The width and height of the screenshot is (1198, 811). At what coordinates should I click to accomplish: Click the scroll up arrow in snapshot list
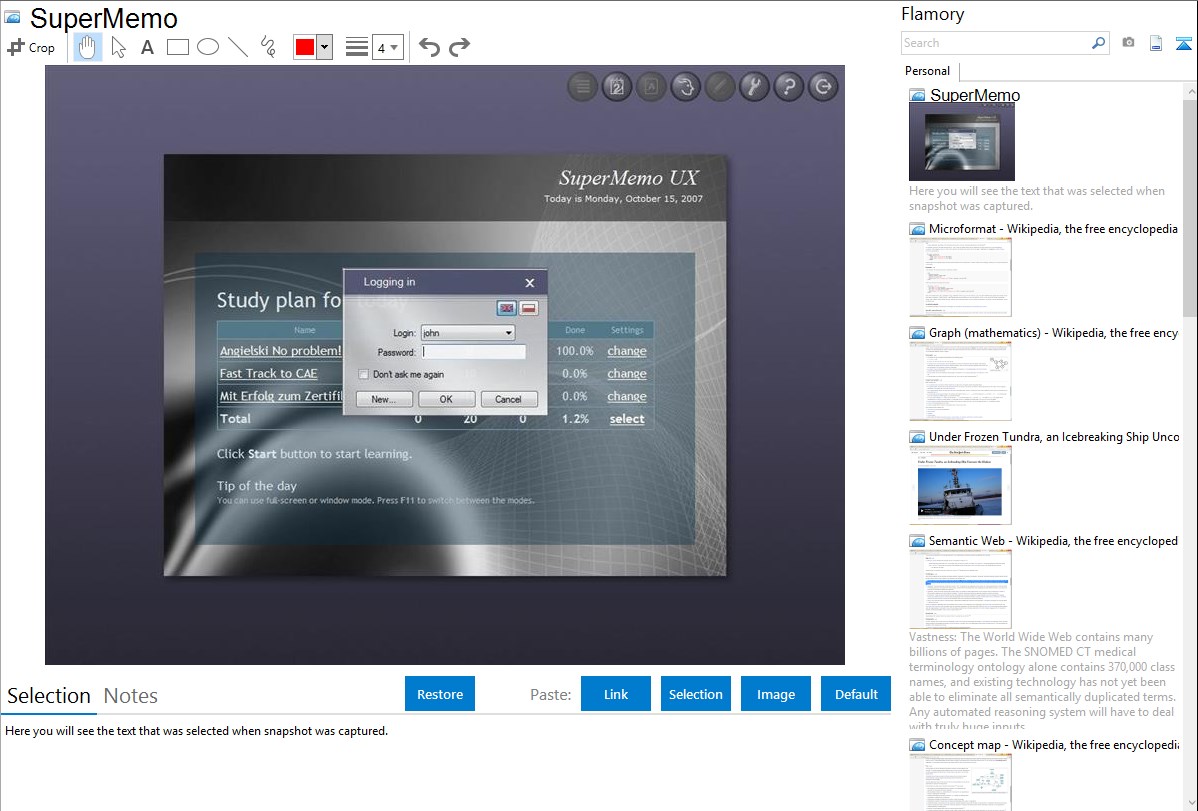[x=1190, y=91]
